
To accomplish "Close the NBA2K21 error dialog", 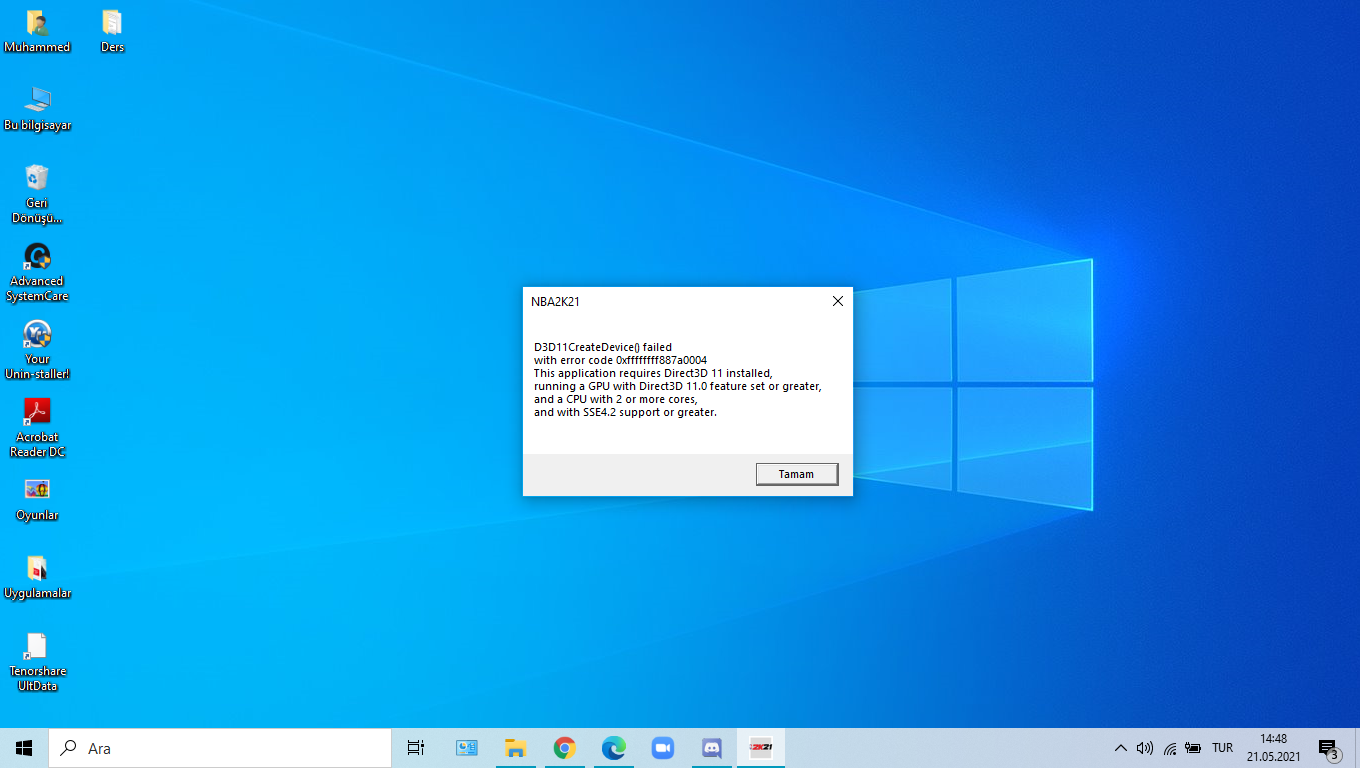I will pyautogui.click(x=838, y=301).
